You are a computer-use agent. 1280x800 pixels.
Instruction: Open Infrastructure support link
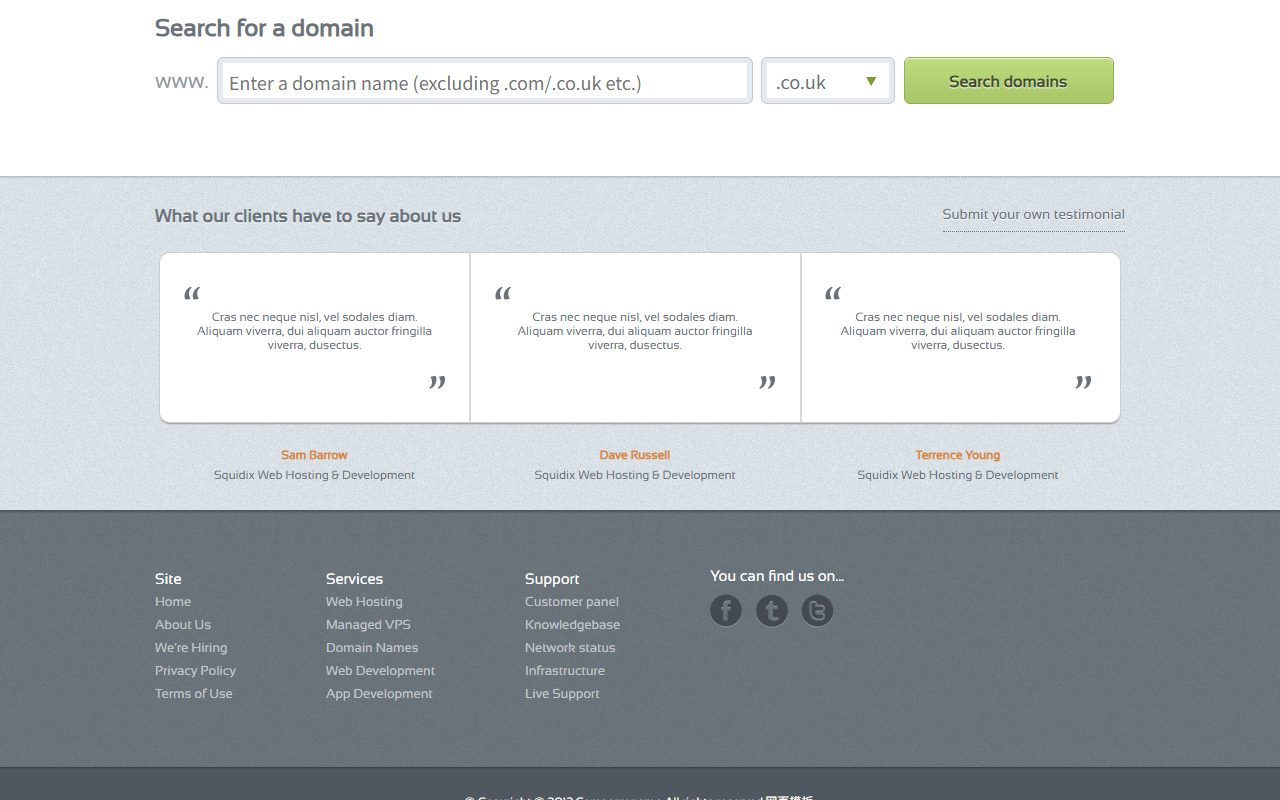[565, 671]
